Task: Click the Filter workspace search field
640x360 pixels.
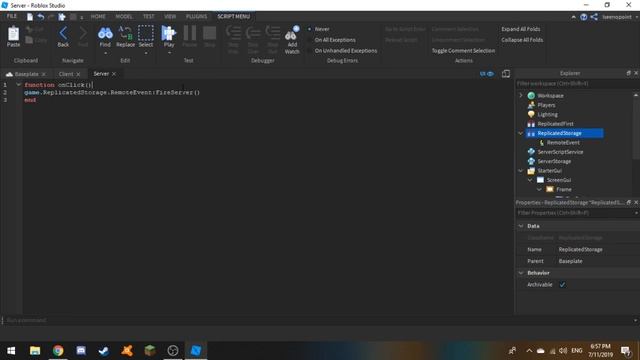Action: pyautogui.click(x=574, y=84)
